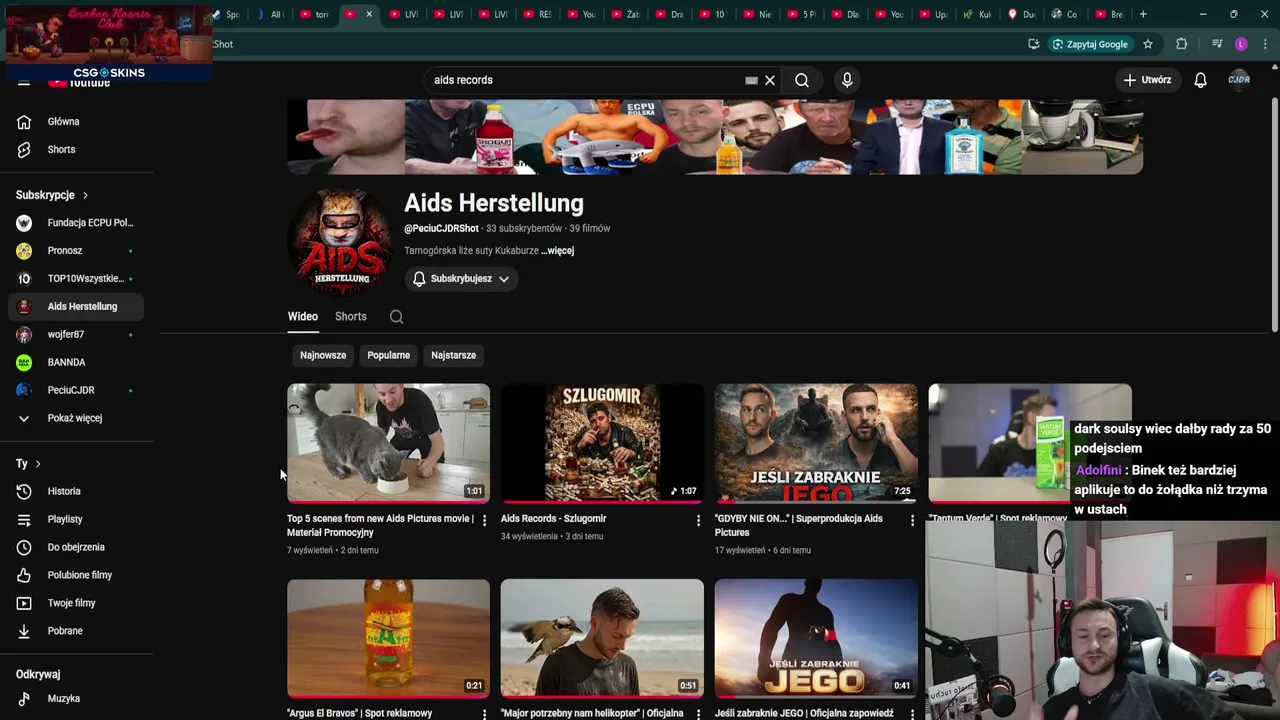The image size is (1280, 720).
Task: Play the beach bird thumbnail 0:51
Action: tap(602, 638)
